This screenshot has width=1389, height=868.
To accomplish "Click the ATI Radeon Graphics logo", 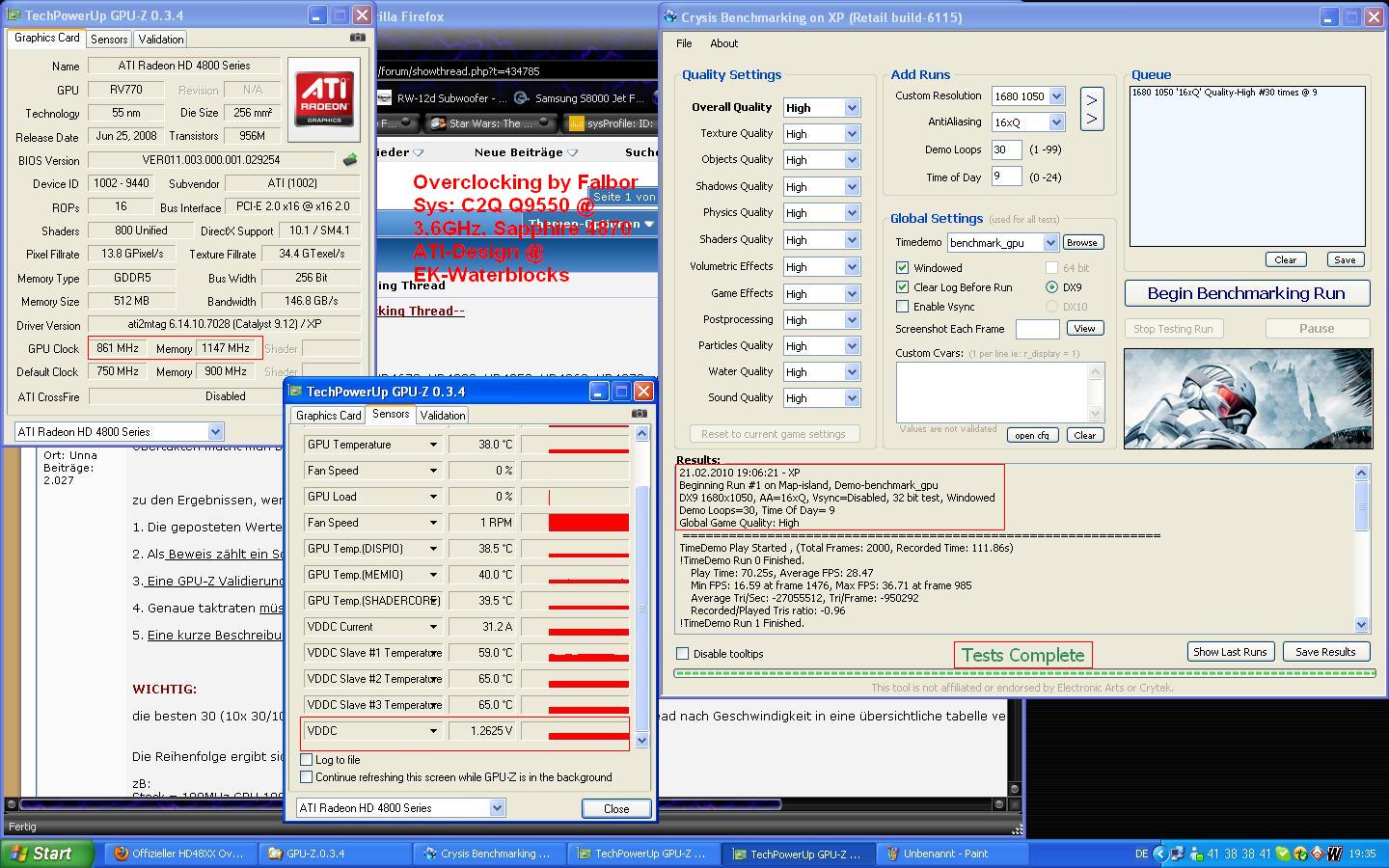I will click(x=324, y=99).
